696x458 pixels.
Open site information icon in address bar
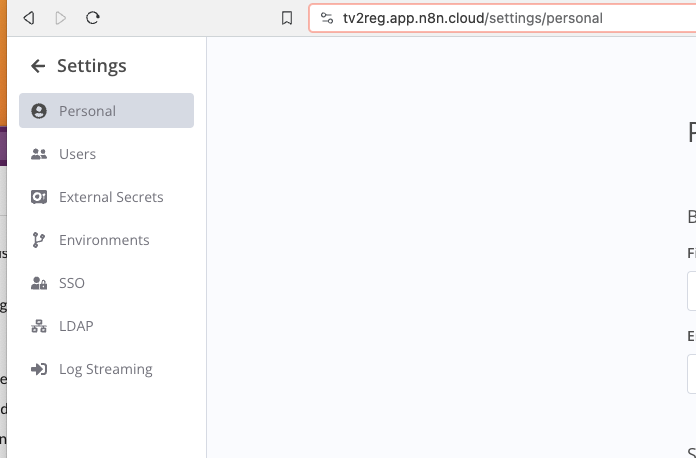pos(326,18)
